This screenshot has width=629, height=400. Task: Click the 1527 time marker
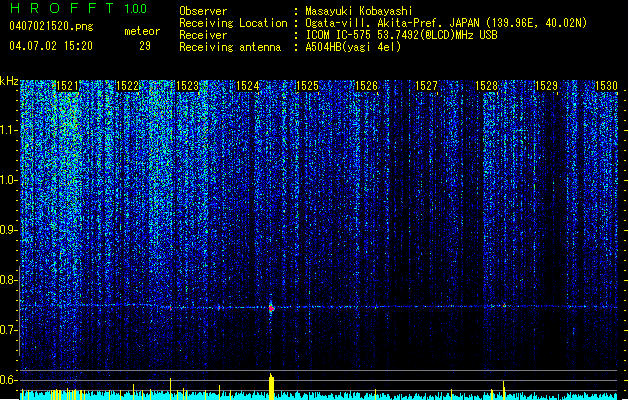426,86
